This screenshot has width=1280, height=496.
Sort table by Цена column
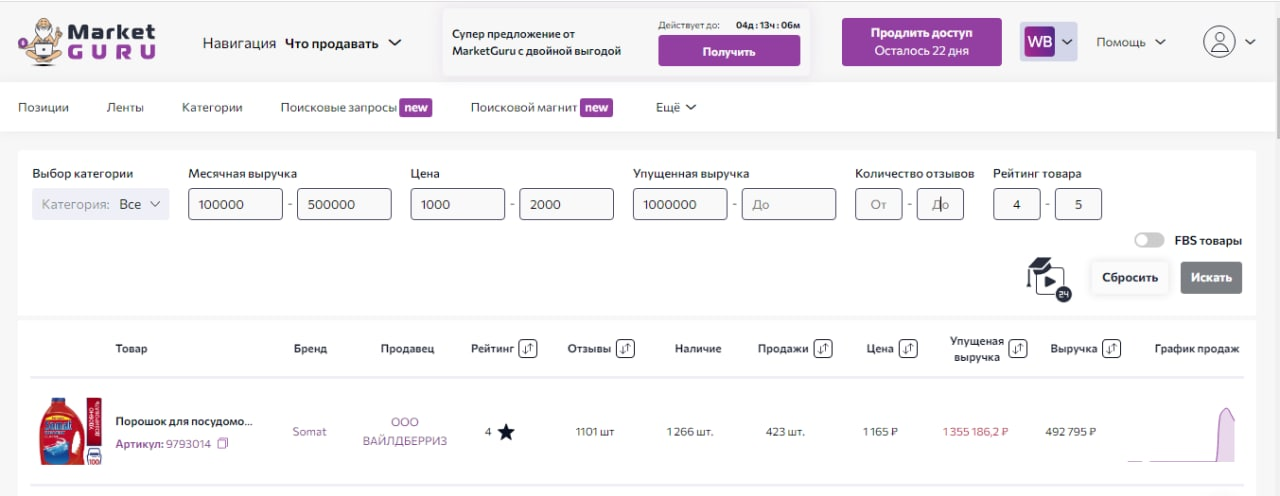tap(908, 348)
